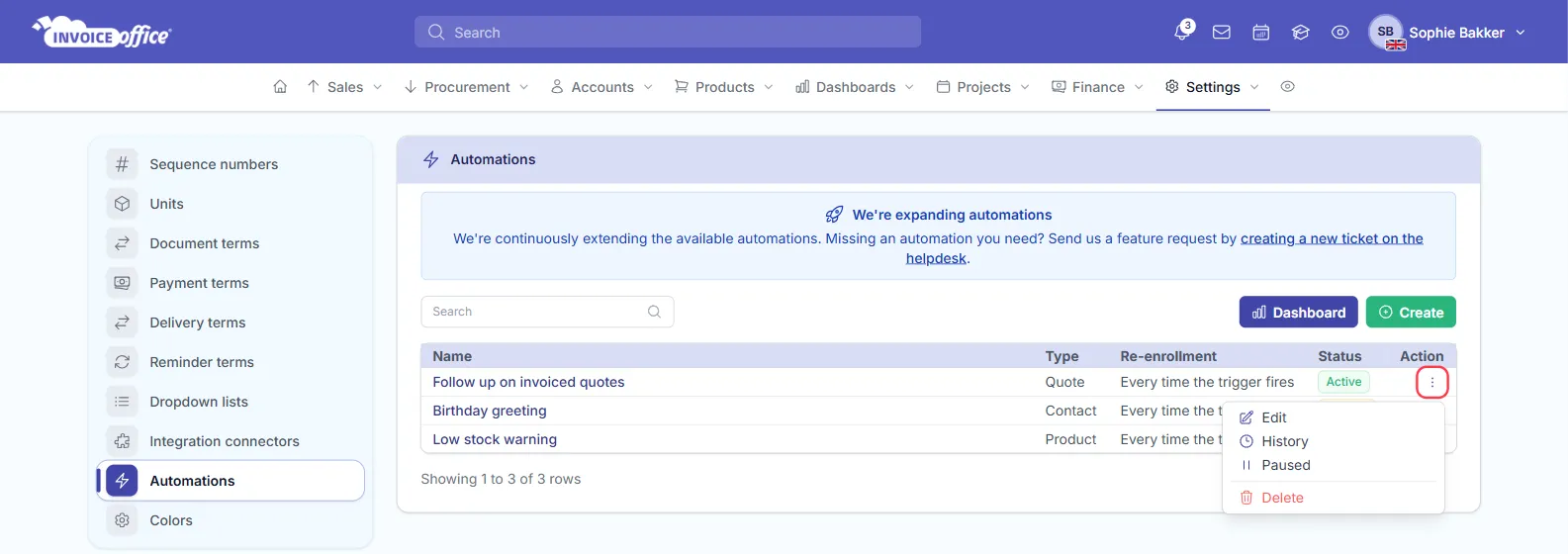Open the notifications bell icon
The image size is (1568, 554).
1182,32
